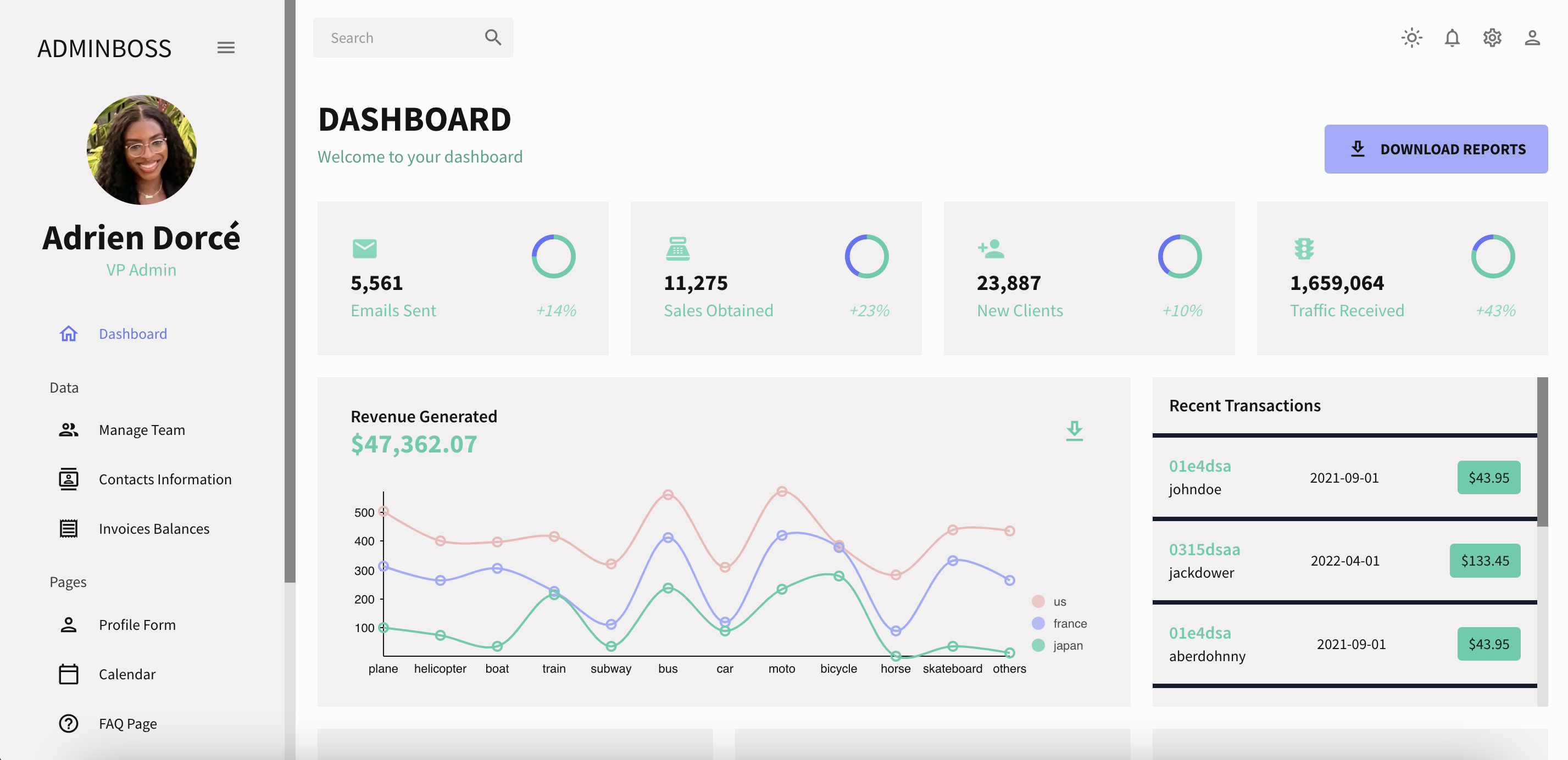Click the $133.45 amount badge
1568x760 pixels.
pyautogui.click(x=1484, y=561)
